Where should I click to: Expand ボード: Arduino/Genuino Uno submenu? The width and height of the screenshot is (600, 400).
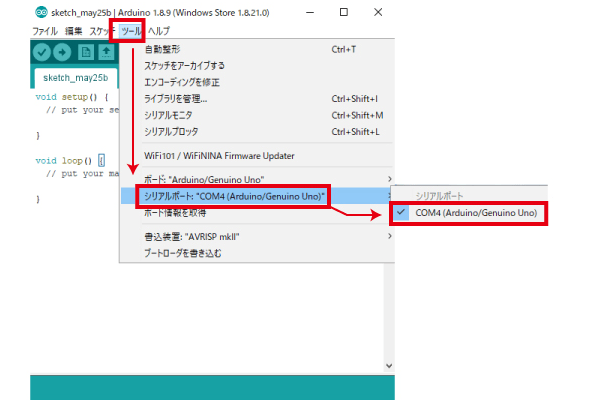(x=257, y=180)
